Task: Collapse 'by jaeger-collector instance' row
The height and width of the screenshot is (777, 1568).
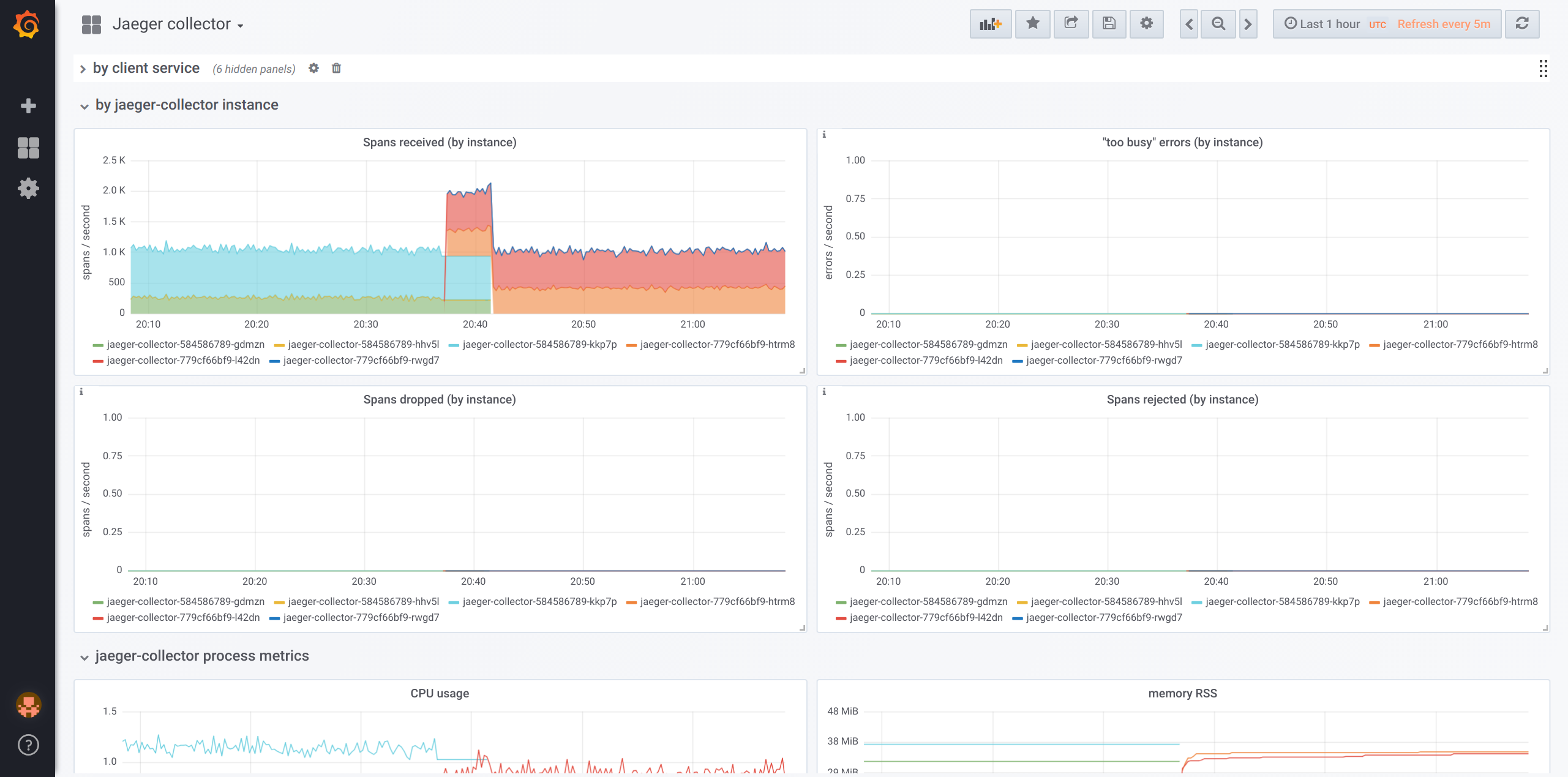Action: pyautogui.click(x=186, y=105)
